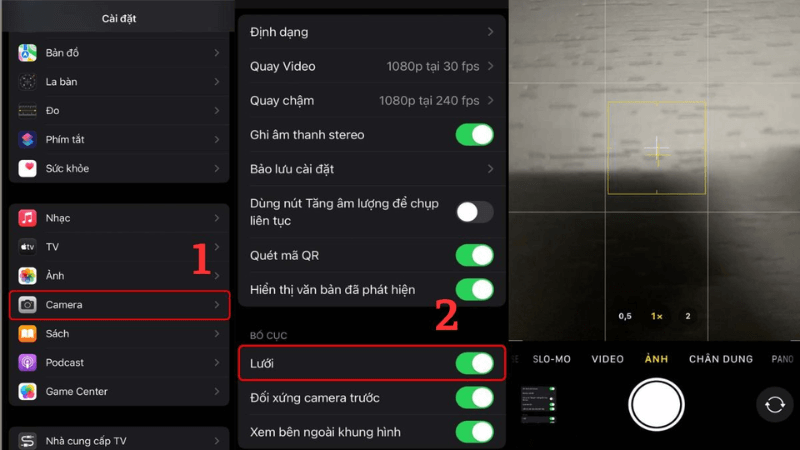Open the last photo thumbnail

pos(538,405)
